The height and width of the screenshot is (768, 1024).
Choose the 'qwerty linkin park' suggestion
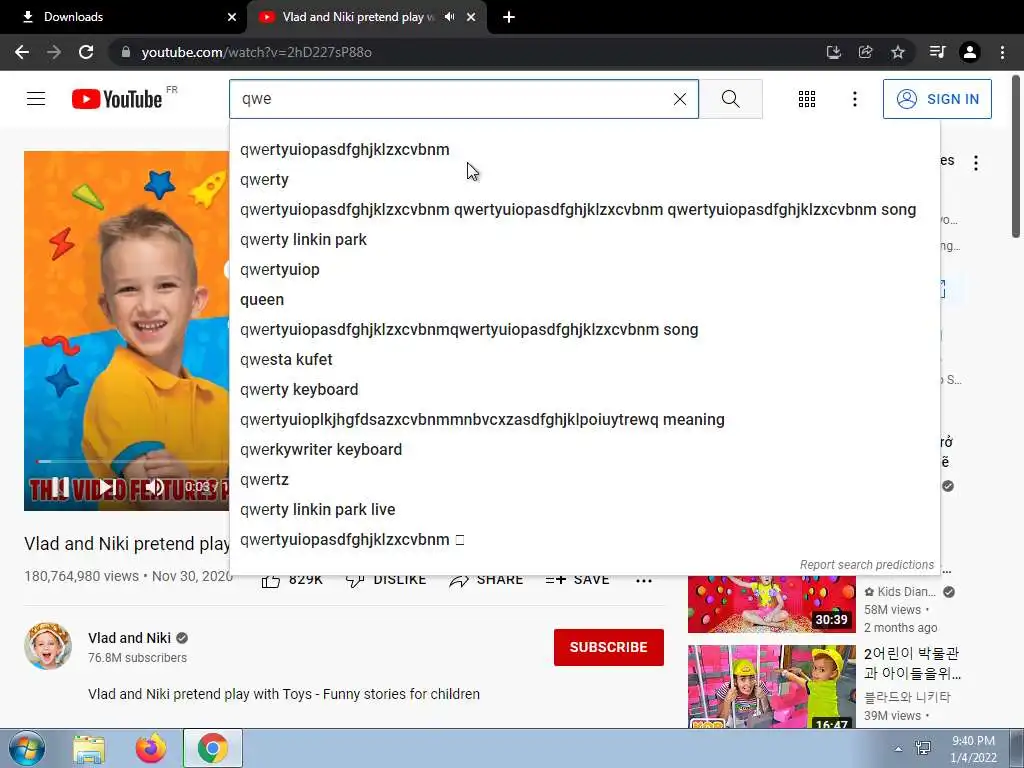coord(584,240)
